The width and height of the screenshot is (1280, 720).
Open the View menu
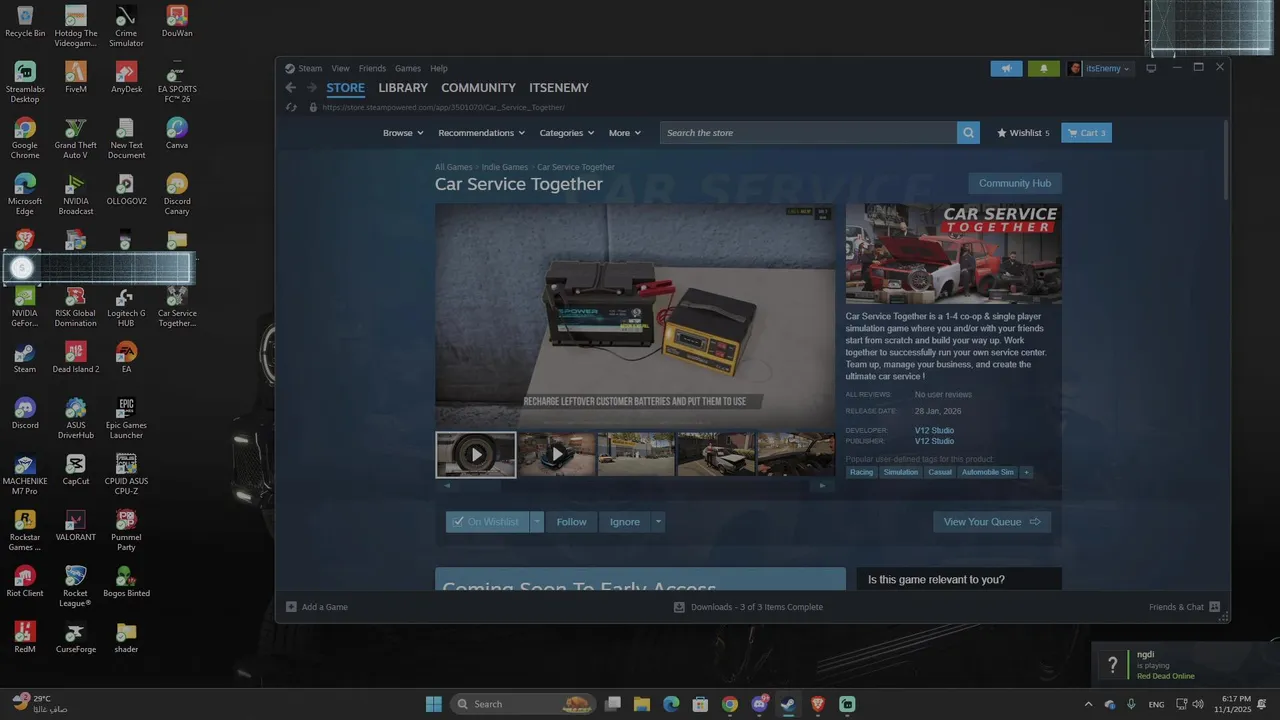pos(340,69)
